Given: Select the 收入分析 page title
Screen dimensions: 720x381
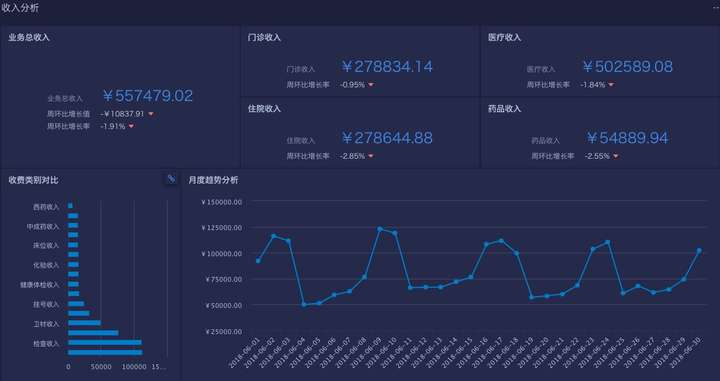Looking at the screenshot, I should 20,8.
